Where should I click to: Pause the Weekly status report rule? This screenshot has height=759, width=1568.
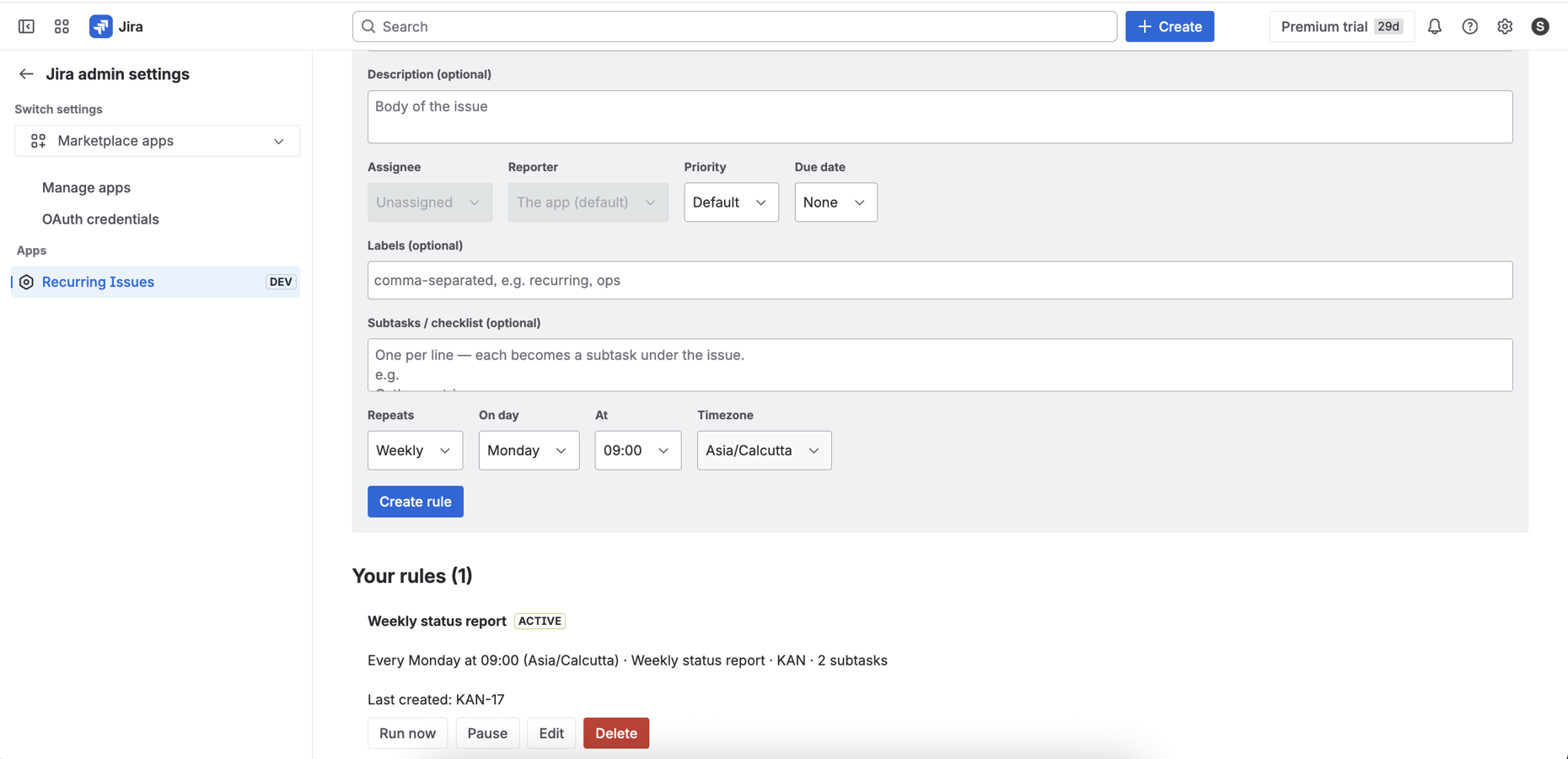[x=487, y=733]
